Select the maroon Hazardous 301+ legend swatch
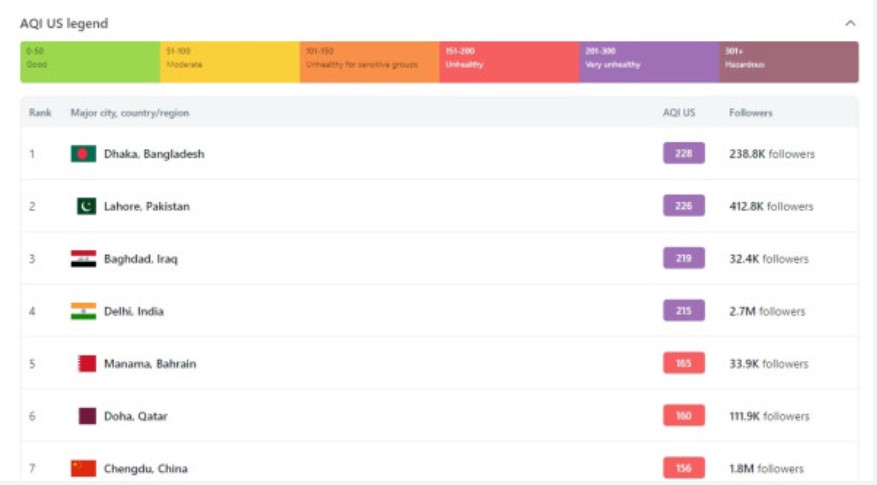Screen dimensions: 877x485 [788, 62]
